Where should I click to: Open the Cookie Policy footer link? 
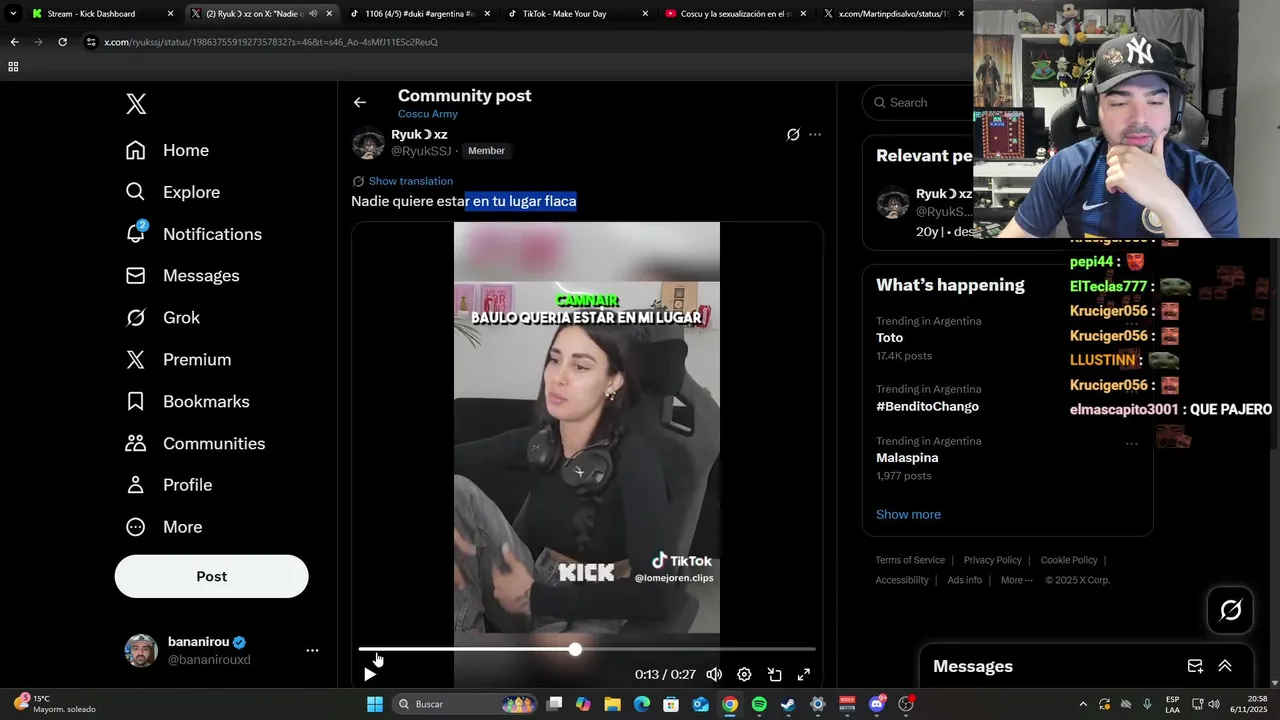tap(1068, 560)
